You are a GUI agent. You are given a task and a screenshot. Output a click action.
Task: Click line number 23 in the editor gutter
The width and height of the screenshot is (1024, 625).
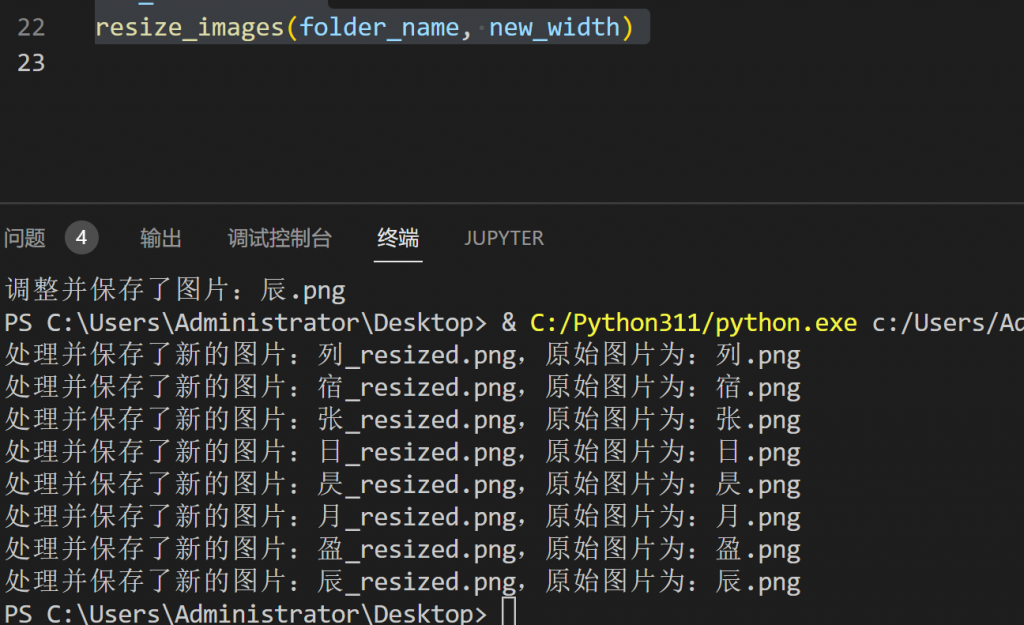coord(31,62)
